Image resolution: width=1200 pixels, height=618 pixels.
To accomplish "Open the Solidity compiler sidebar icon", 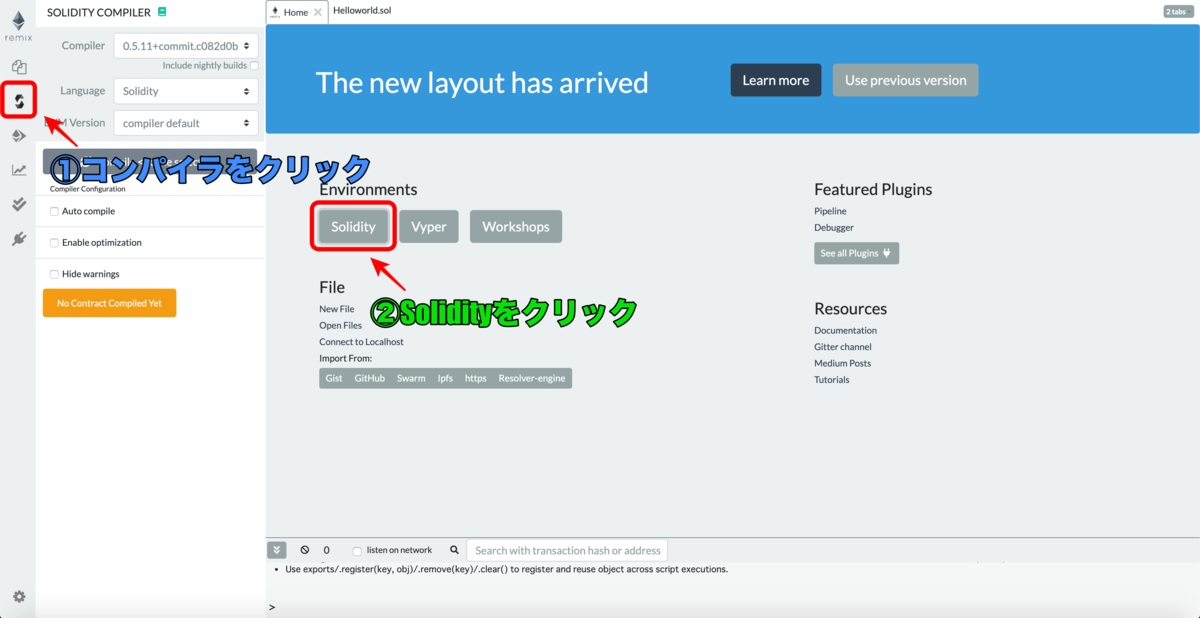I will (x=19, y=101).
